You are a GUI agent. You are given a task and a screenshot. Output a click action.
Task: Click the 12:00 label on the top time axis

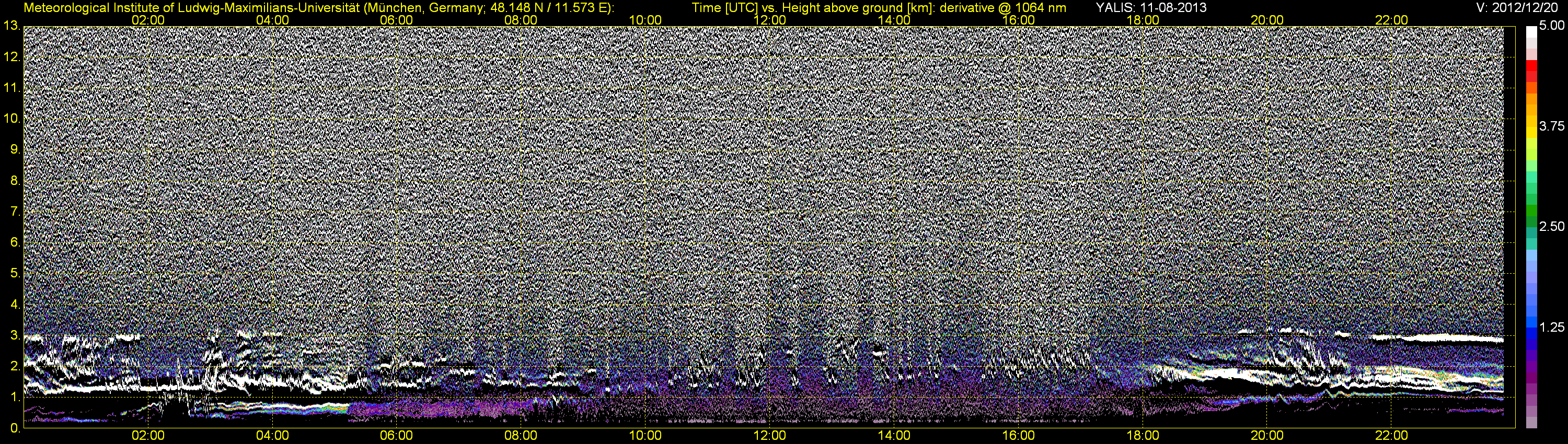point(769,20)
